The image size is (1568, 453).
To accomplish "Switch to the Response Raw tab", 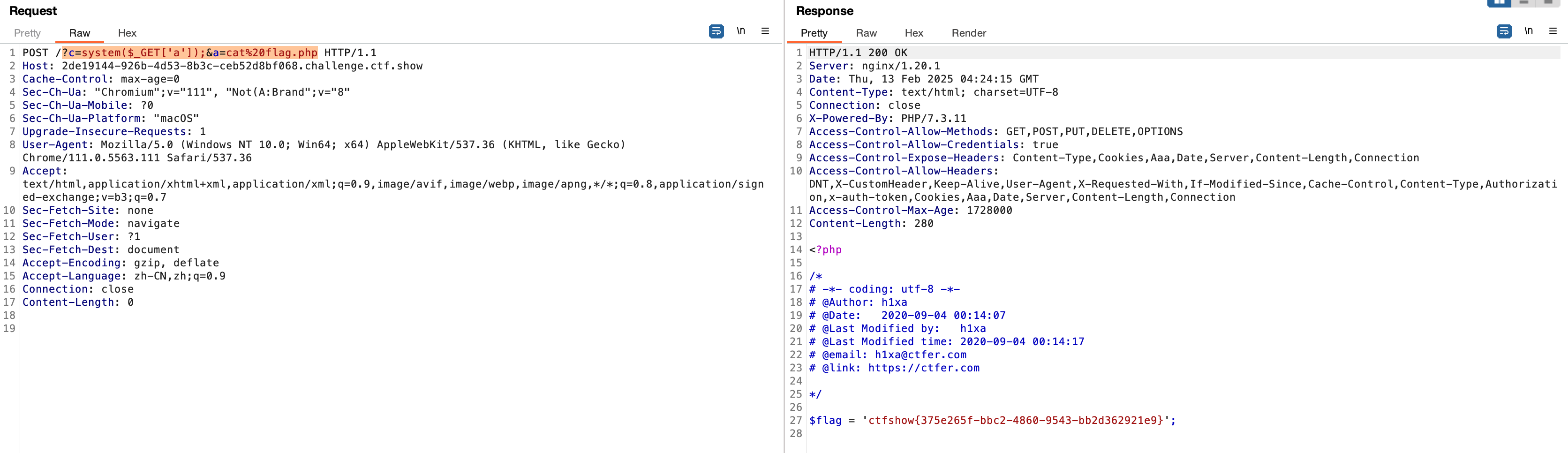I will click(866, 33).
